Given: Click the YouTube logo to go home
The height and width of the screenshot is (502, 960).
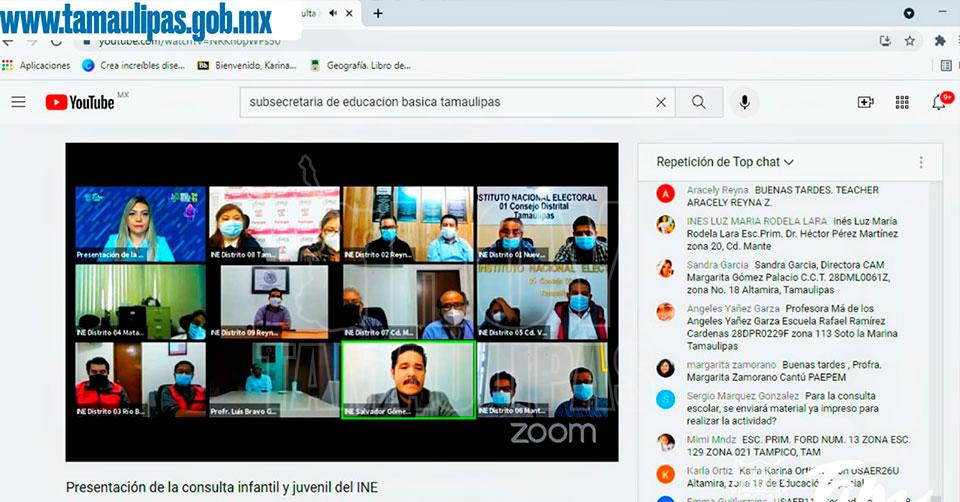Looking at the screenshot, I should click(80, 102).
